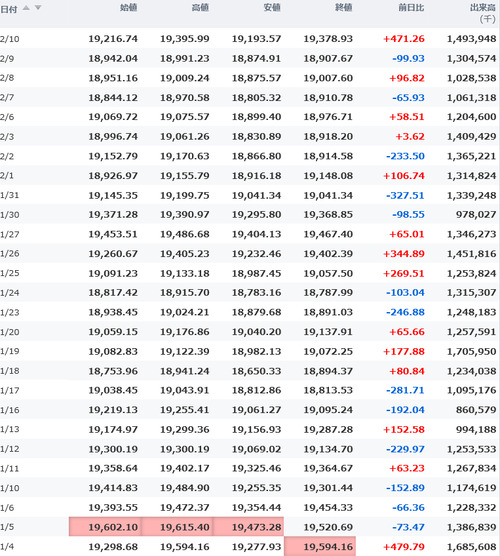Select the 2/3 date cell
500x556 pixels.
[7, 137]
